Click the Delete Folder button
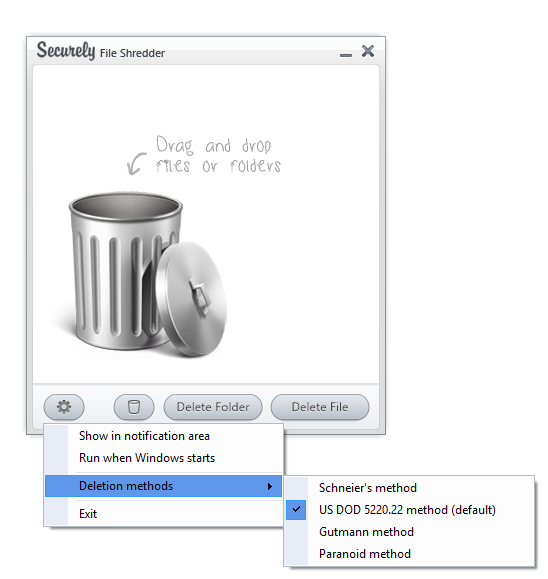548x579 pixels. click(213, 407)
